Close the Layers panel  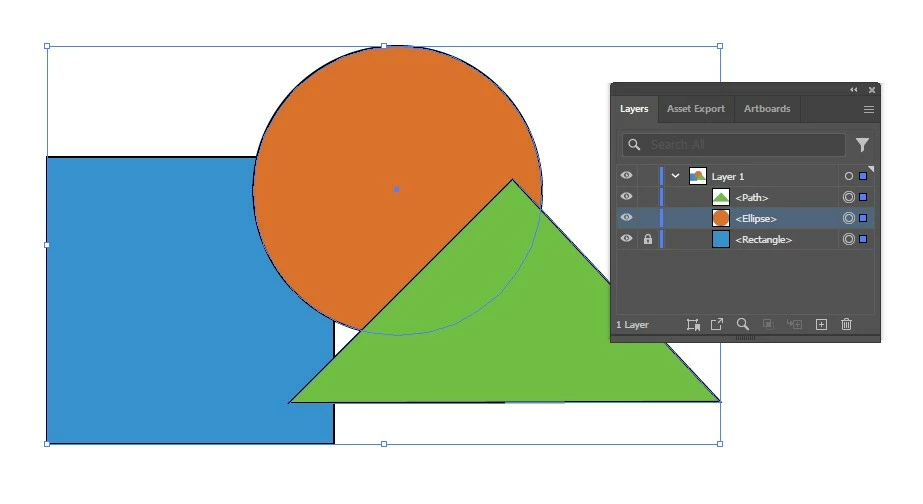point(872,90)
